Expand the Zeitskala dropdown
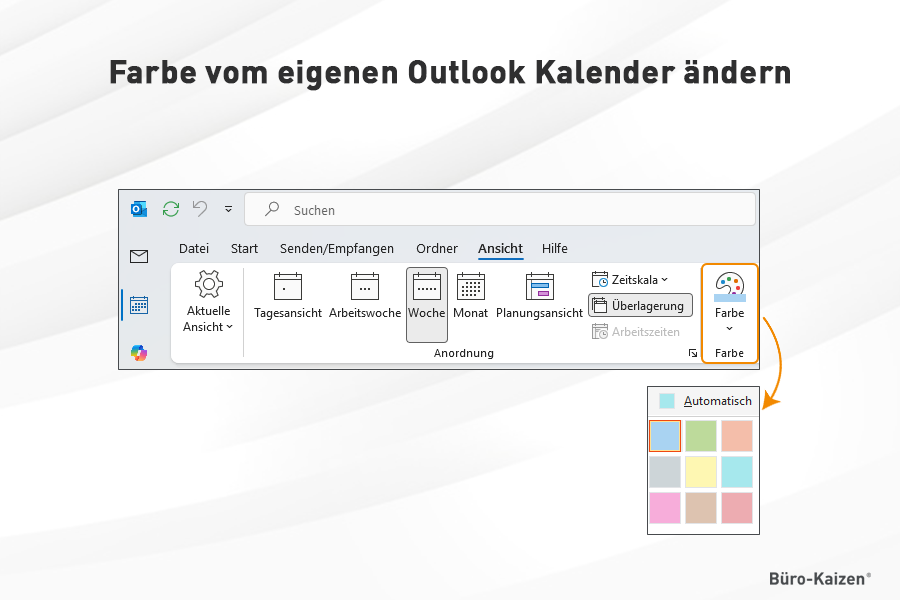Image resolution: width=900 pixels, height=600 pixels. pos(630,280)
